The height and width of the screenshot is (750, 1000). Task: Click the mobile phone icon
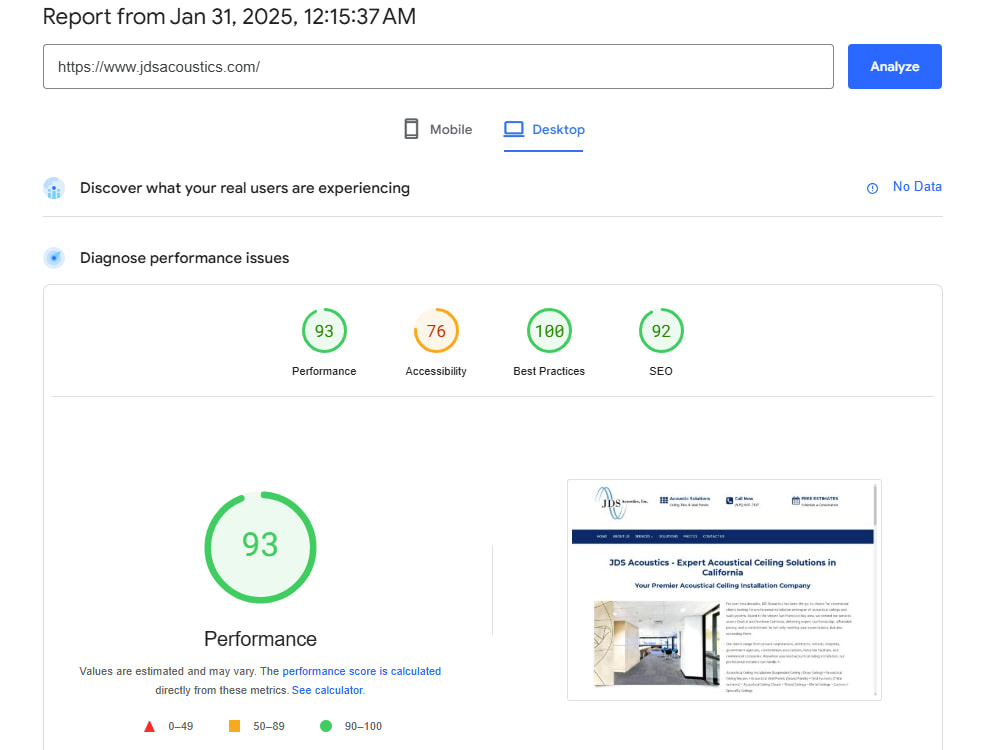click(x=411, y=129)
